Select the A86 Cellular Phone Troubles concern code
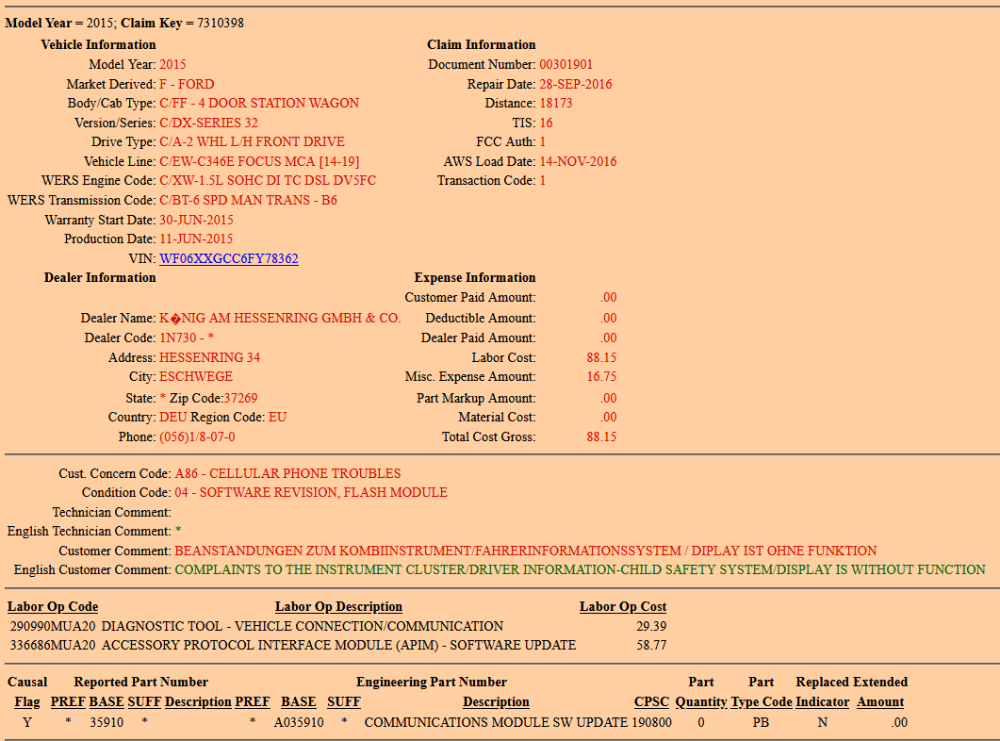 (x=288, y=474)
